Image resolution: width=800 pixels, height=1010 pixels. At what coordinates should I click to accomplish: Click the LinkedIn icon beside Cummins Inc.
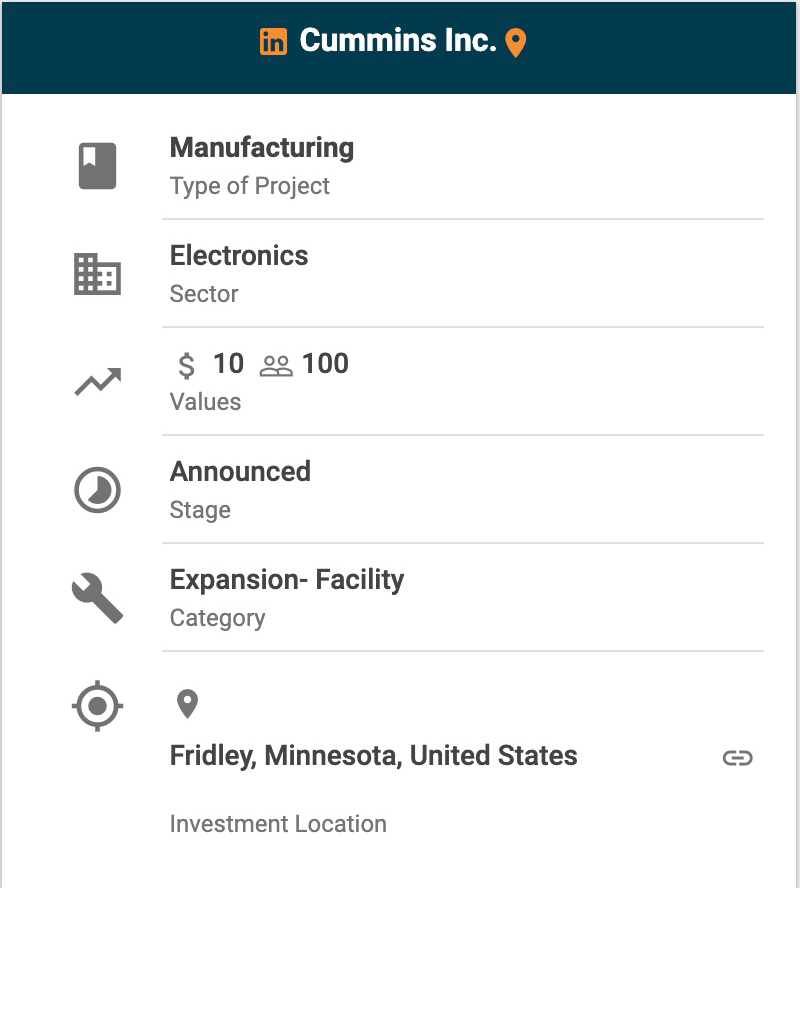pos(273,42)
